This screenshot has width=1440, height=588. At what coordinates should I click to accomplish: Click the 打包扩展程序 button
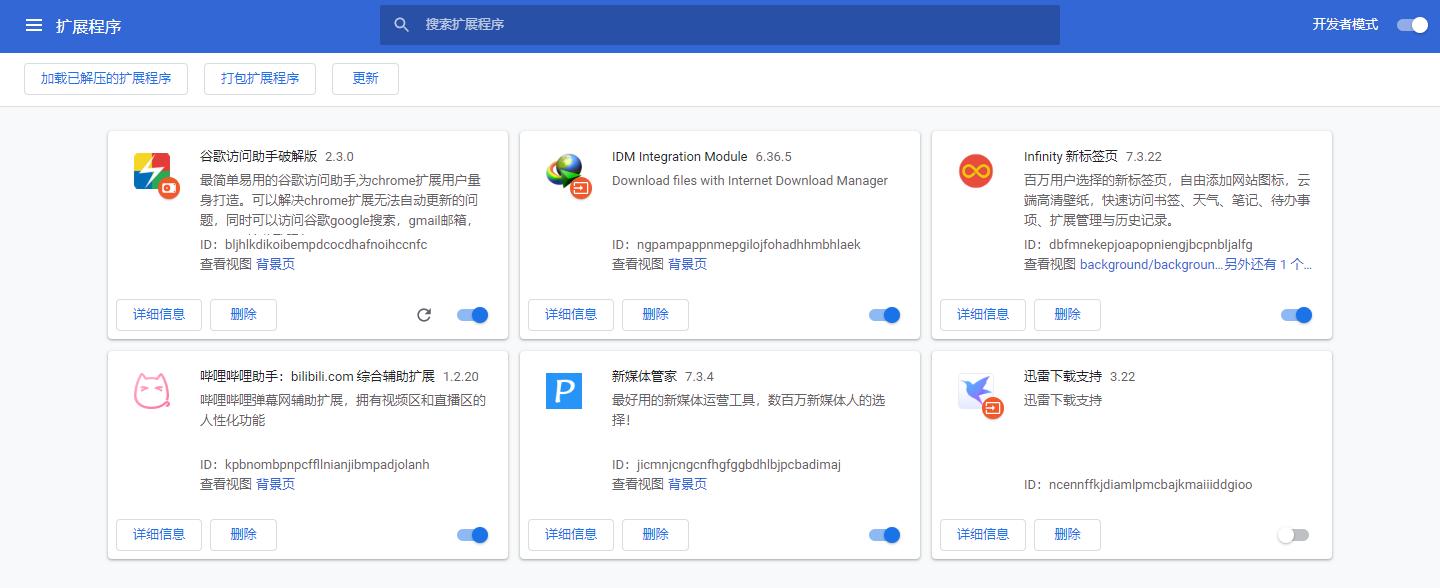click(259, 78)
